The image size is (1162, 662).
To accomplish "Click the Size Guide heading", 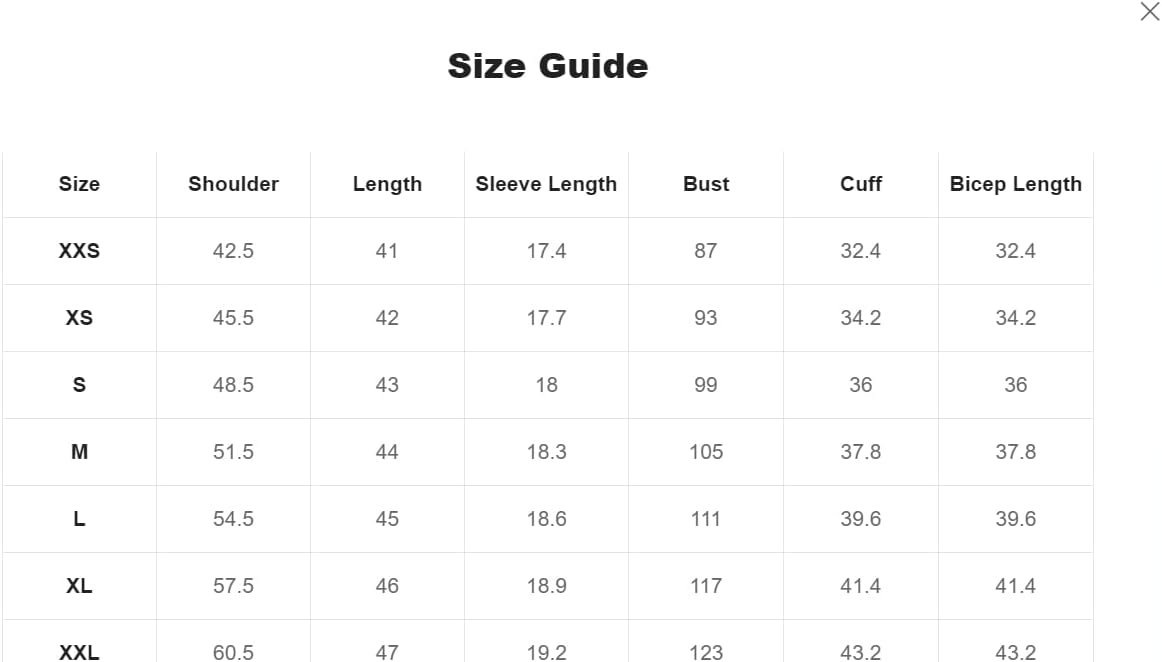I will 548,66.
